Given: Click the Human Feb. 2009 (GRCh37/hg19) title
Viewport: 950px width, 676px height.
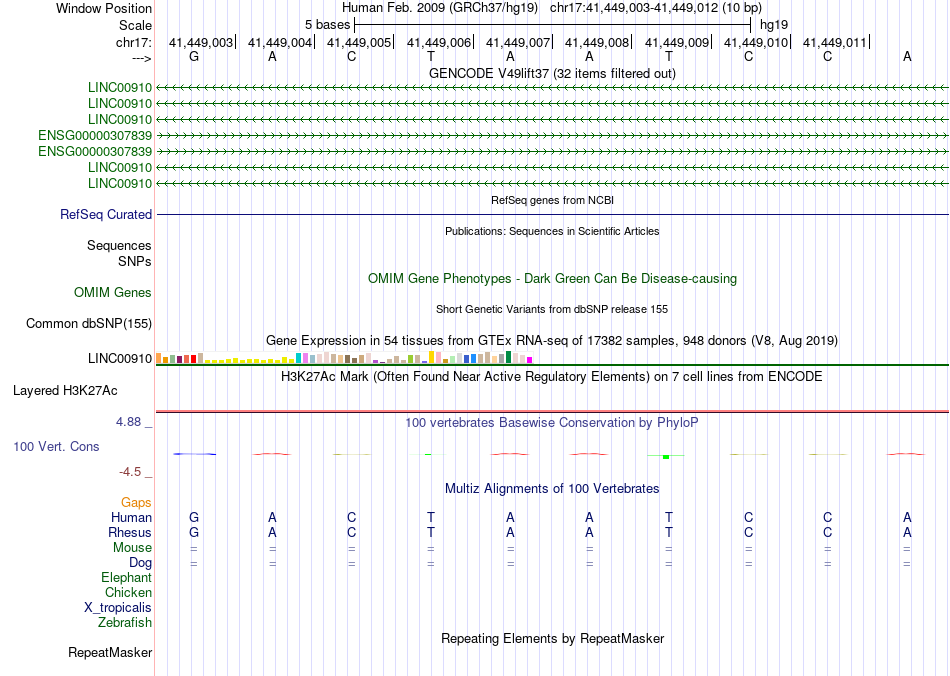Looking at the screenshot, I should click(x=440, y=8).
